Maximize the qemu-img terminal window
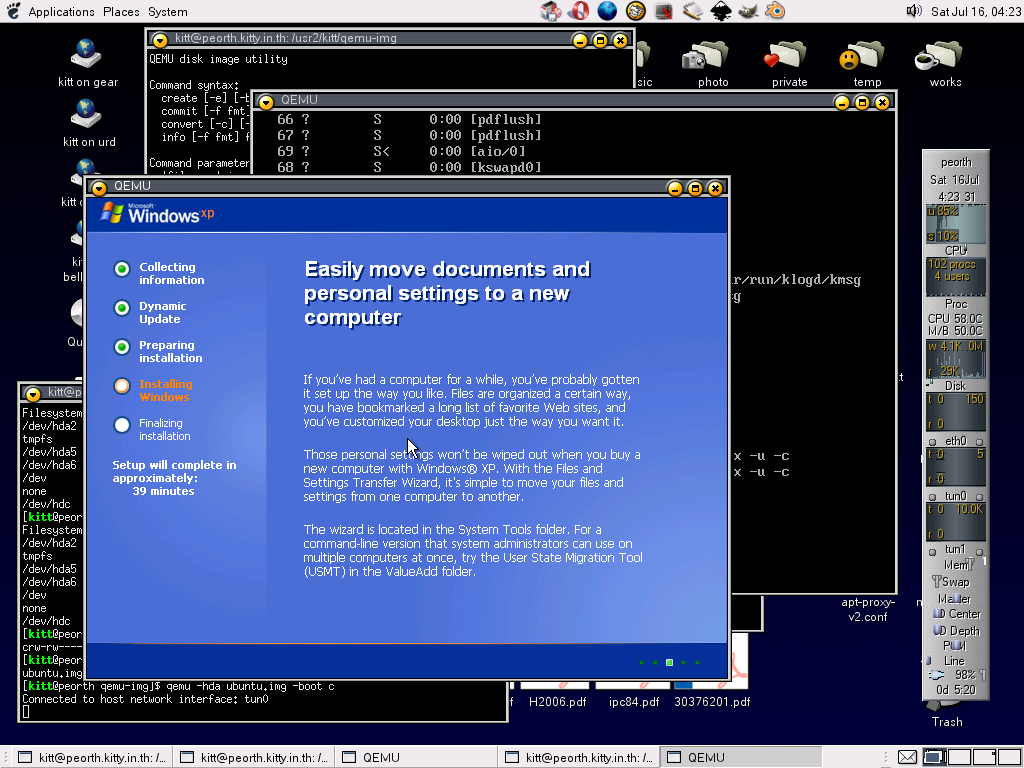The width and height of the screenshot is (1024, 768). click(x=600, y=40)
